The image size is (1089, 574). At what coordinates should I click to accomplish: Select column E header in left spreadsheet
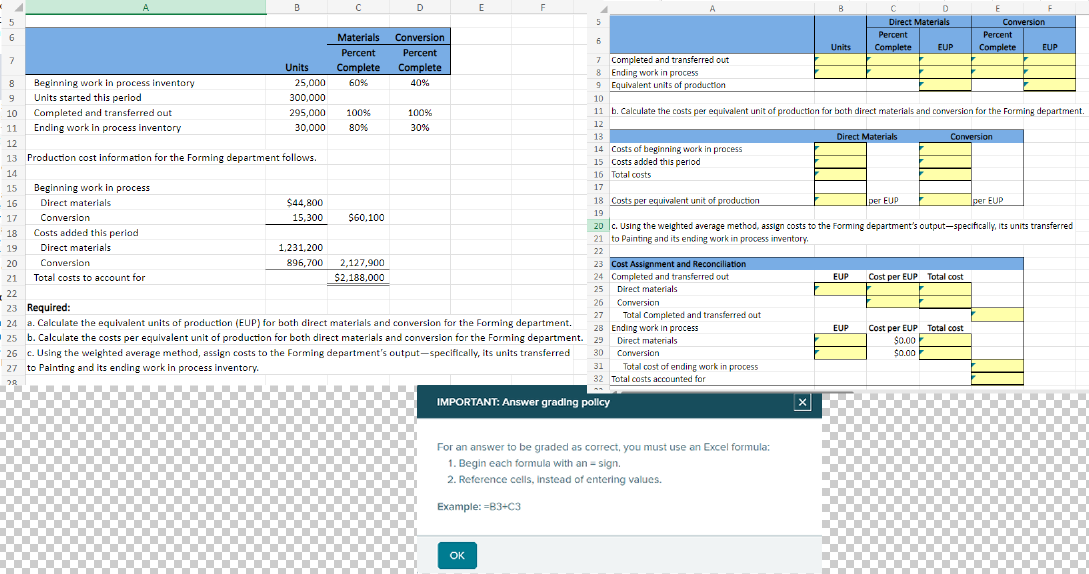click(481, 8)
